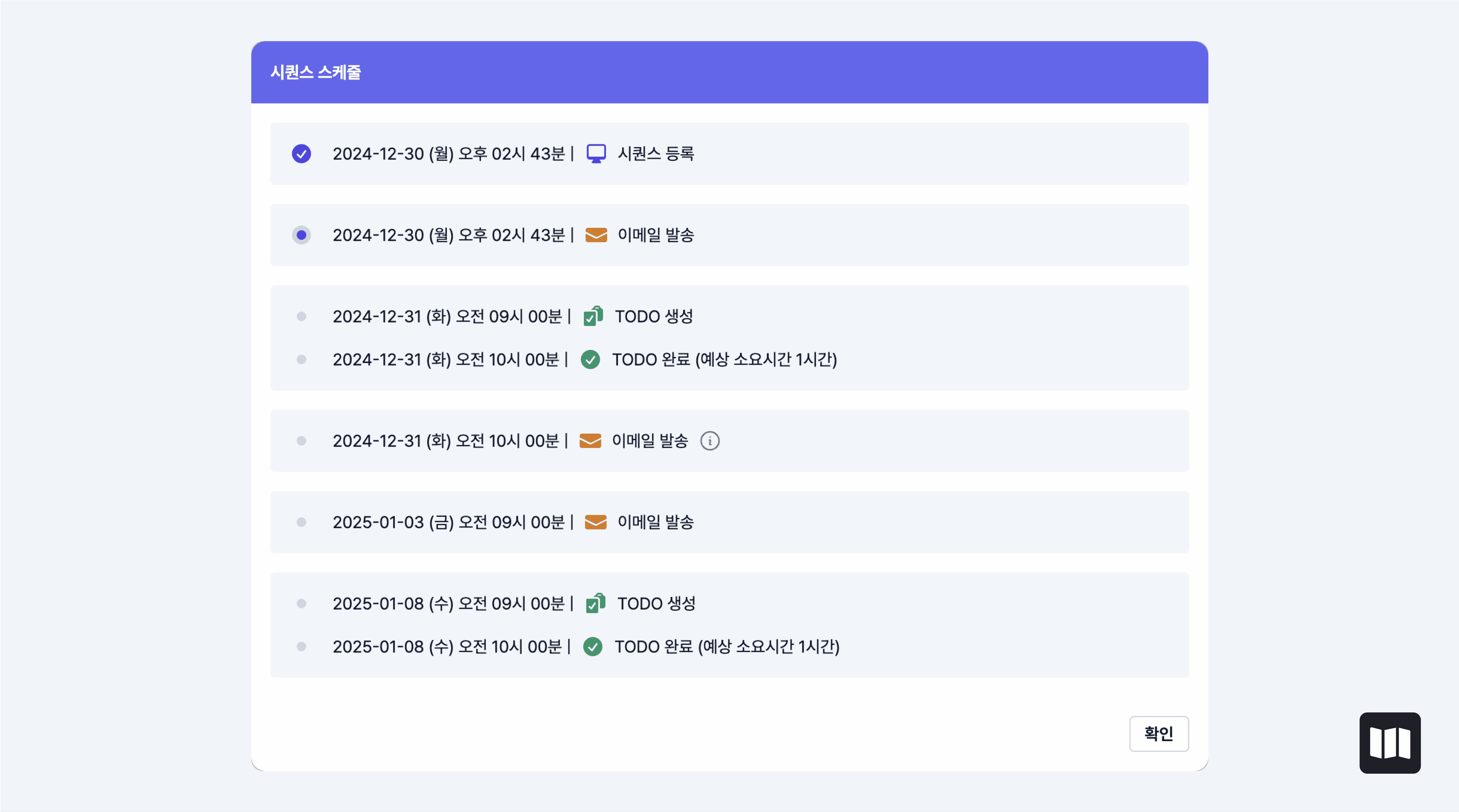Screen dimensions: 1459x812
Task: Click active step marker for first 이메일 발송
Action: click(x=301, y=235)
